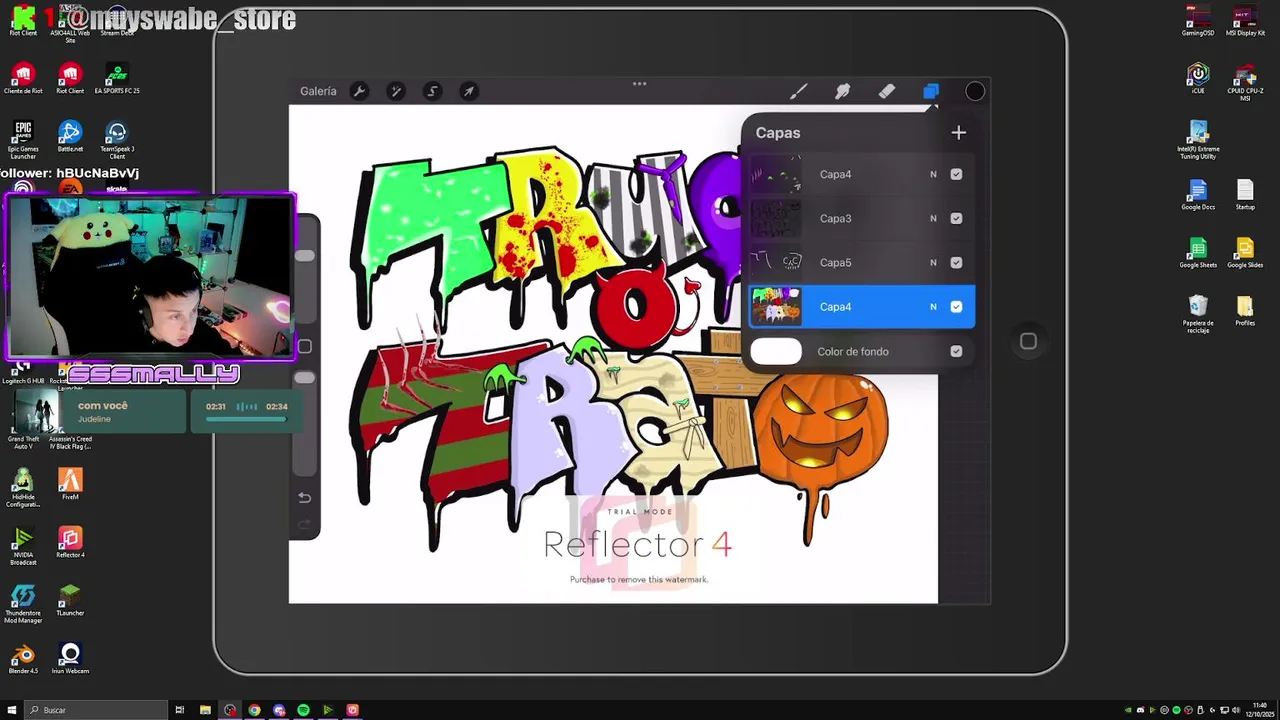1280x720 pixels.
Task: Open FiveM desktop shortcut
Action: (70, 484)
